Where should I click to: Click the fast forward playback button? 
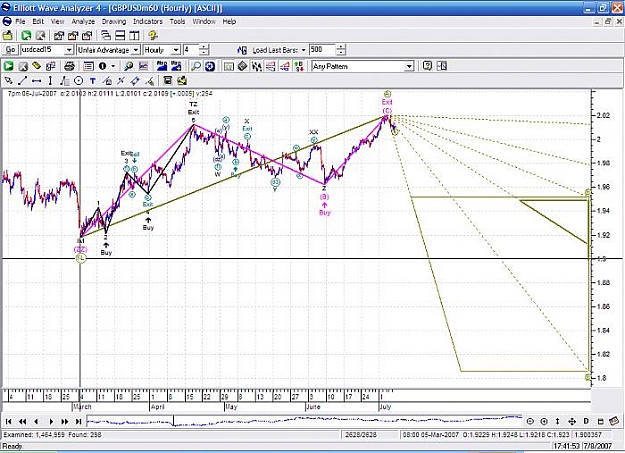click(x=65, y=421)
